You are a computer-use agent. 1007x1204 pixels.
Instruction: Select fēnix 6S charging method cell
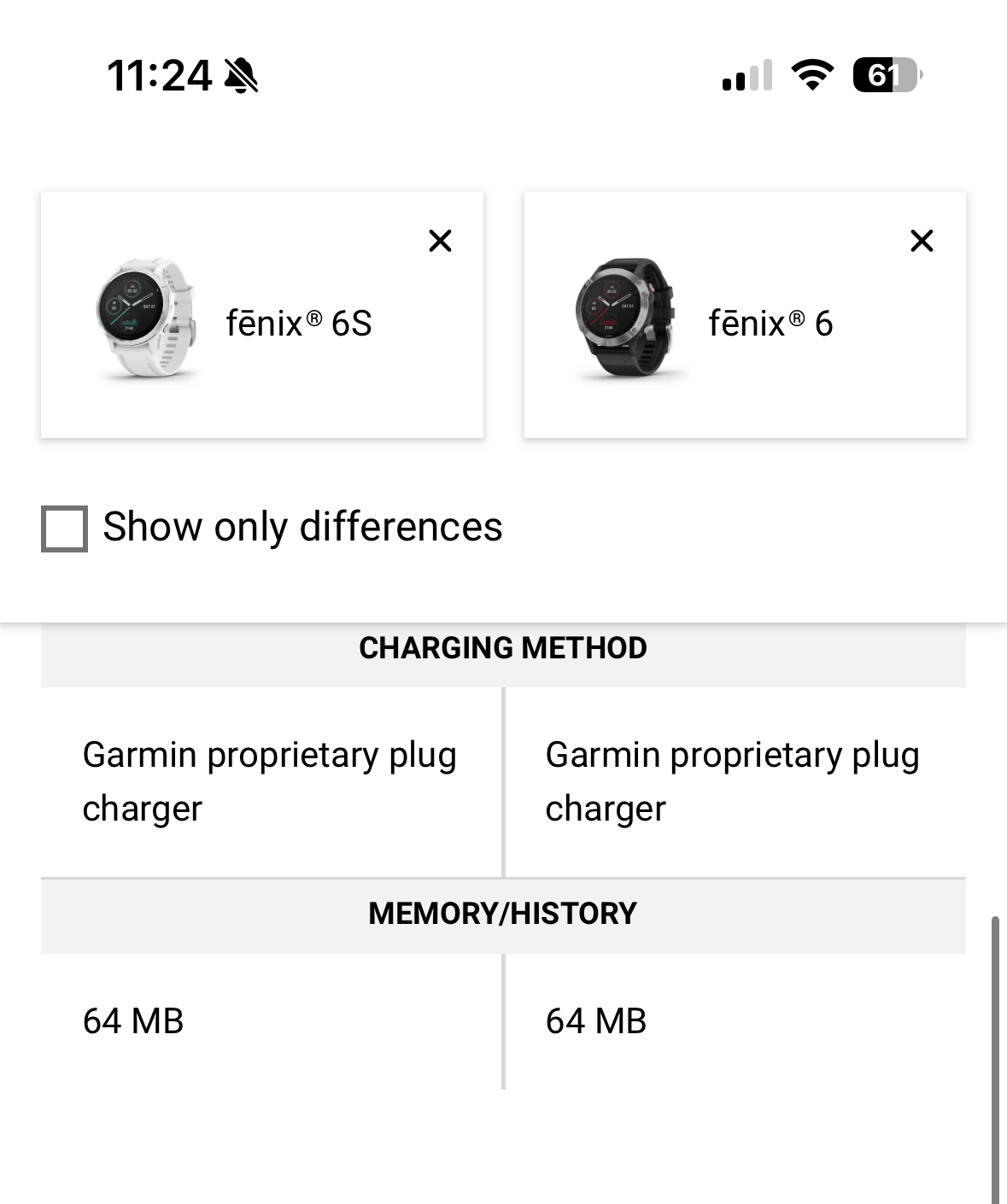(x=272, y=782)
